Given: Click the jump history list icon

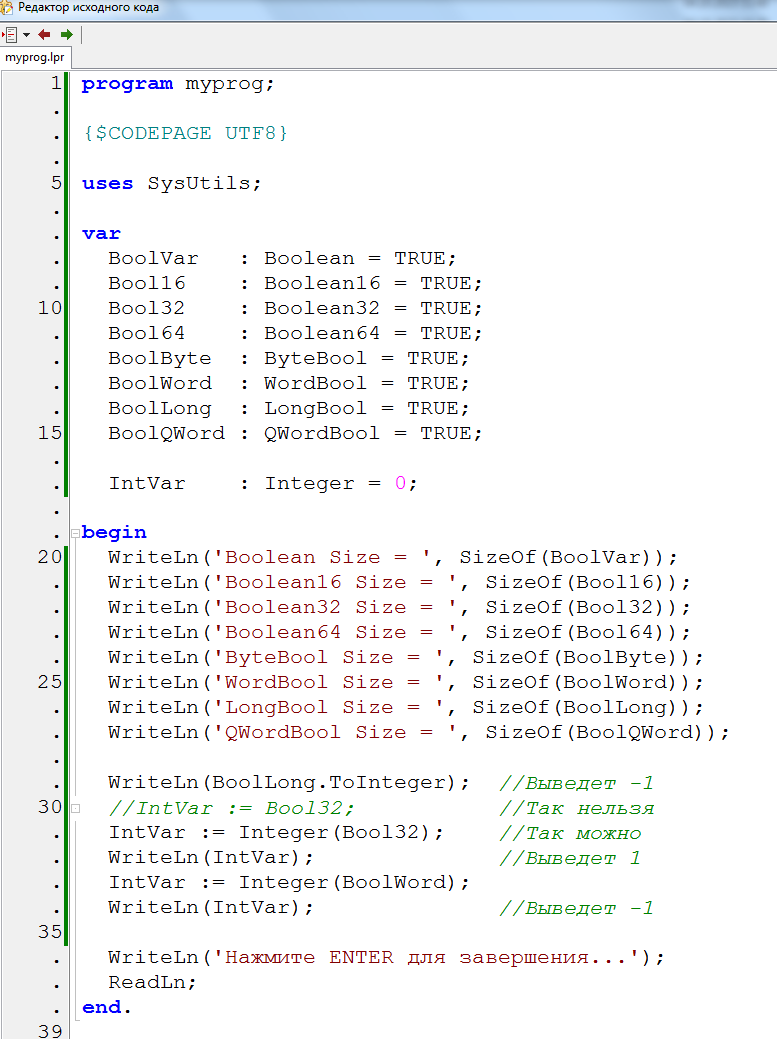Looking at the screenshot, I should coord(10,35).
